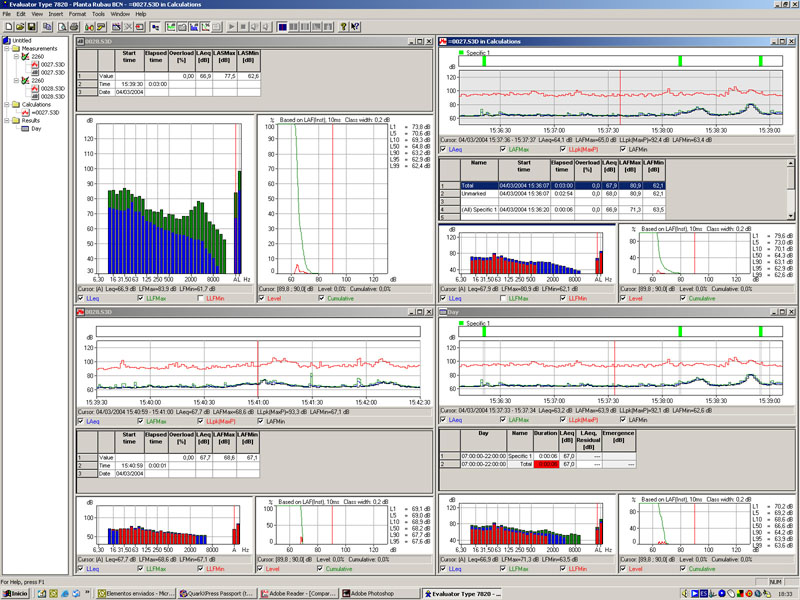Open the Insert menu
Image resolution: width=800 pixels, height=600 pixels.
pyautogui.click(x=56, y=14)
